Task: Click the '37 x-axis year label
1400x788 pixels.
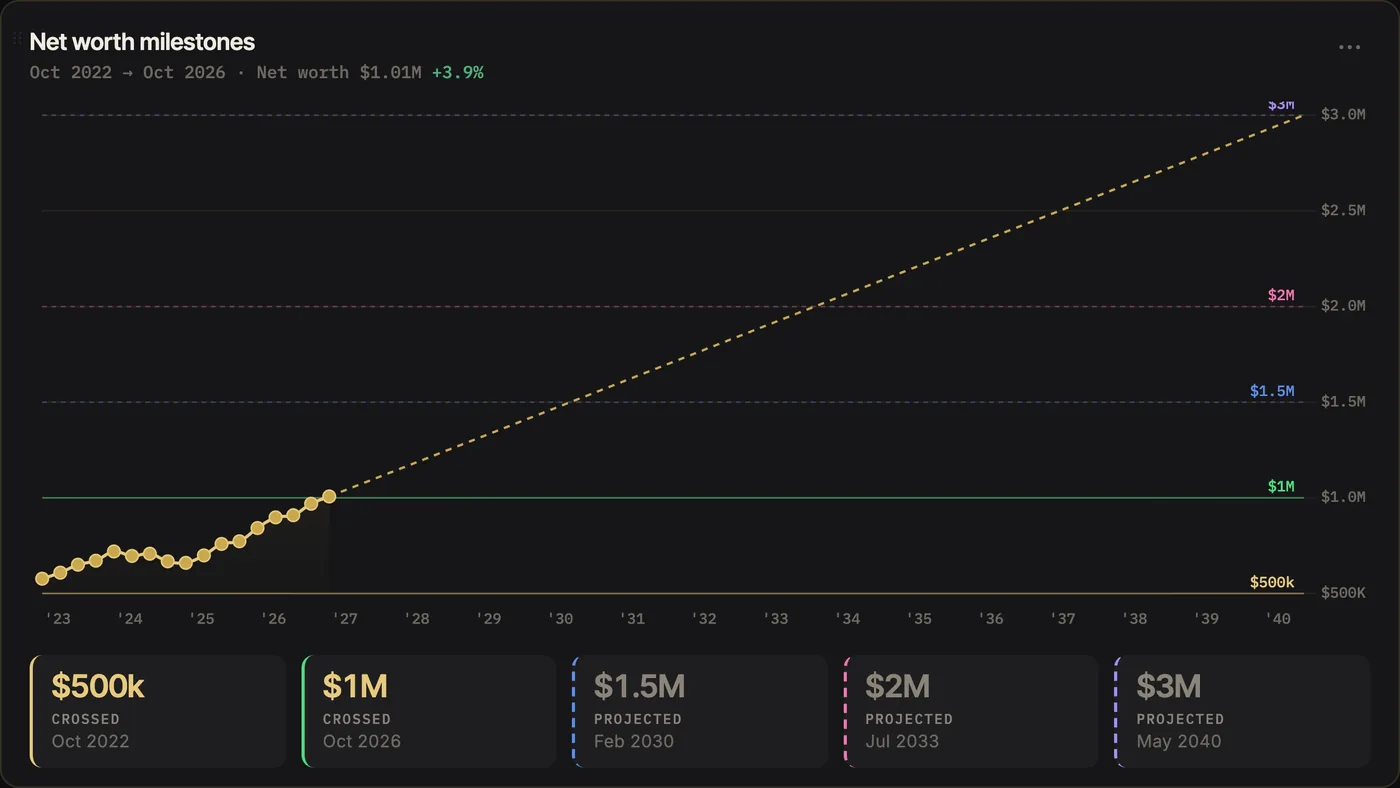Action: click(x=1063, y=619)
